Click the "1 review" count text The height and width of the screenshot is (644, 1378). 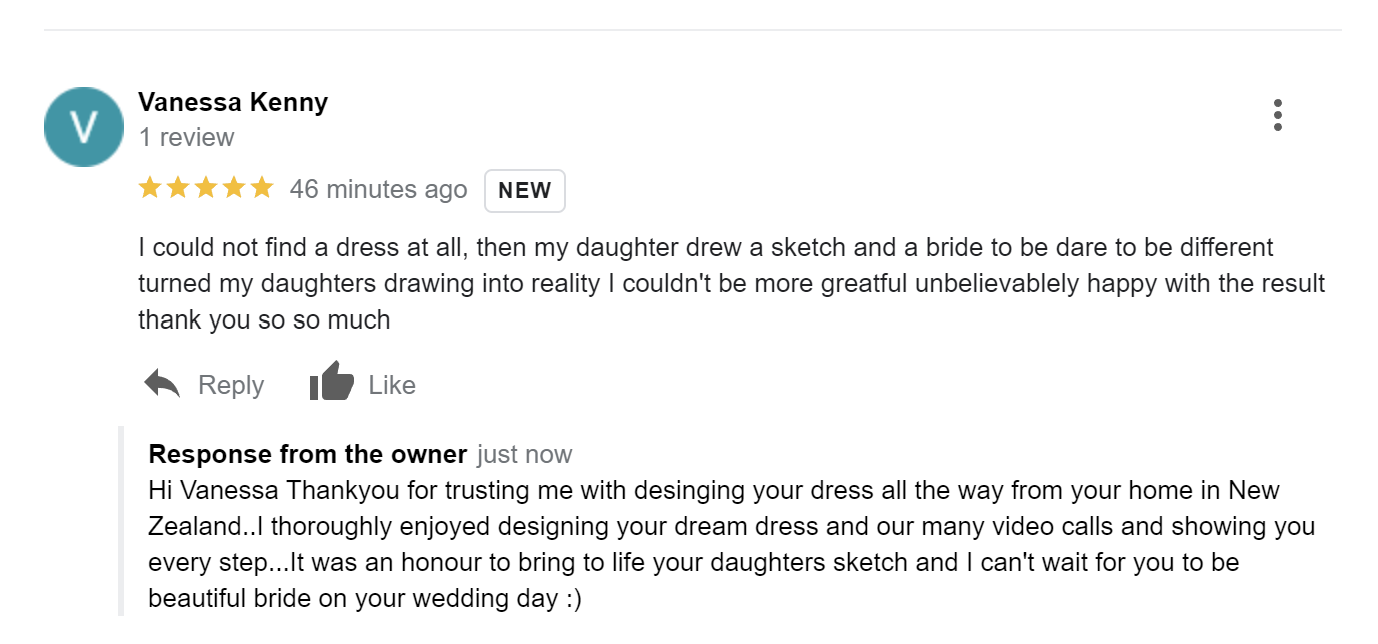coord(186,137)
